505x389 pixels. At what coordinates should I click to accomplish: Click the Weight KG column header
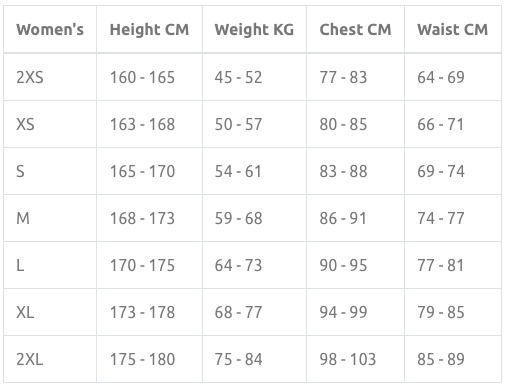point(254,29)
